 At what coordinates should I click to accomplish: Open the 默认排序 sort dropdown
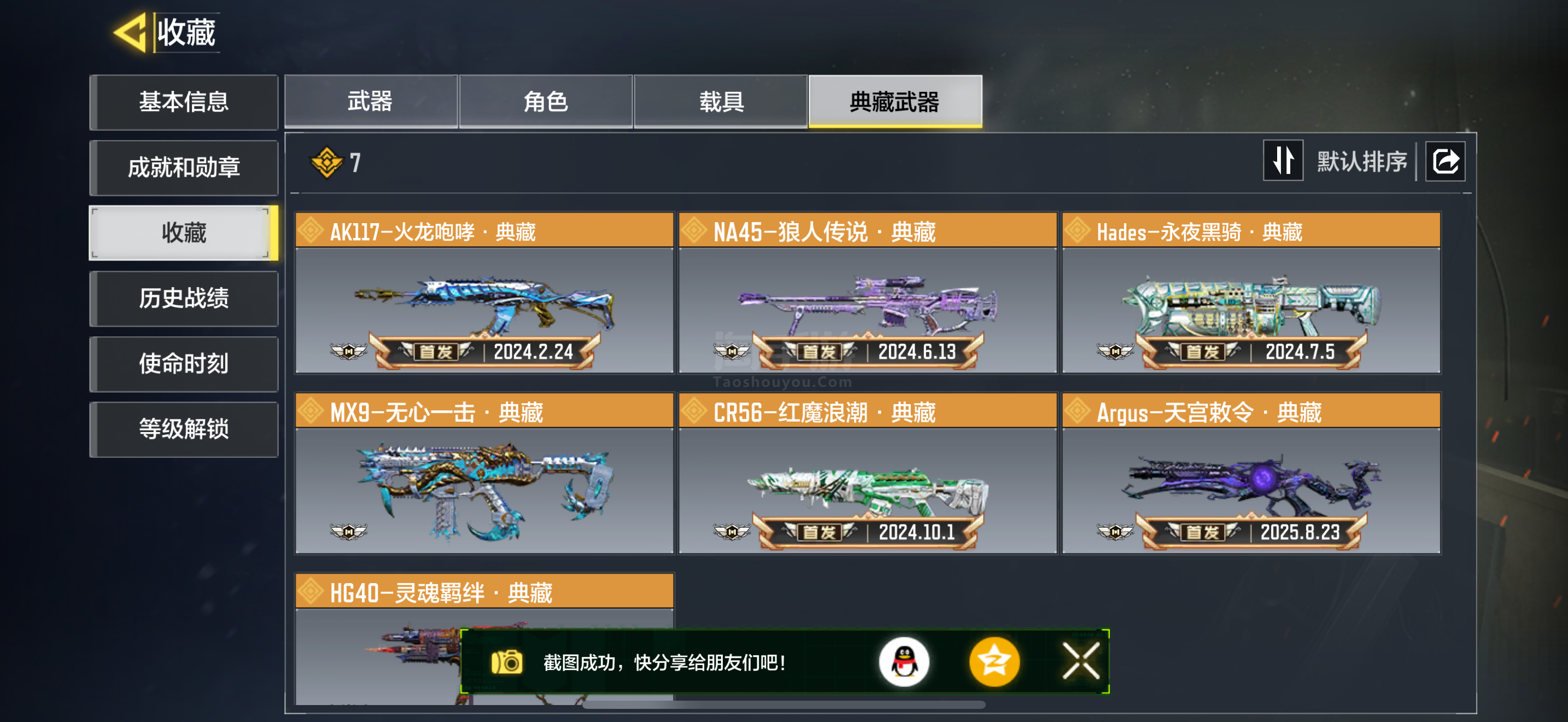[1362, 162]
